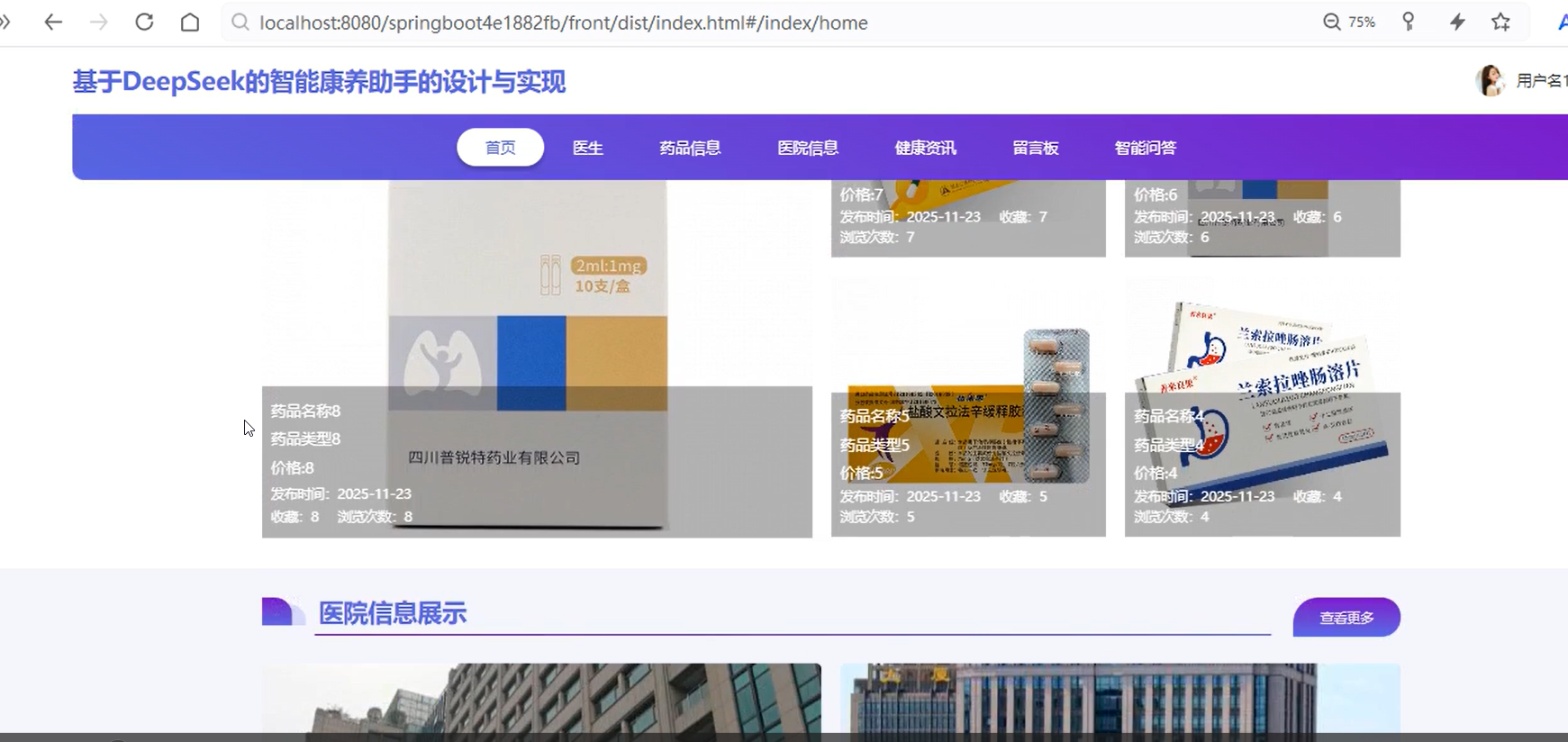Click the 浏览次数: 7 text
This screenshot has width=1568, height=742.
(877, 237)
